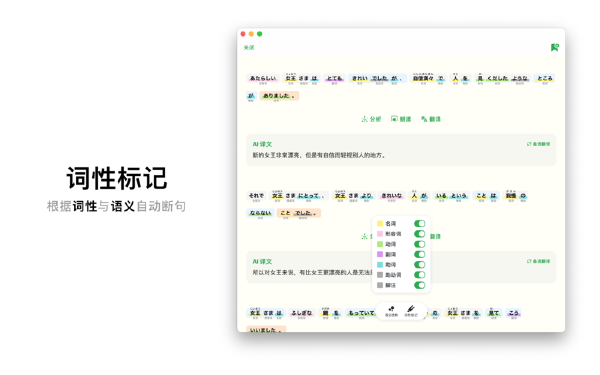Turn off the 助词 switch

pyautogui.click(x=419, y=264)
